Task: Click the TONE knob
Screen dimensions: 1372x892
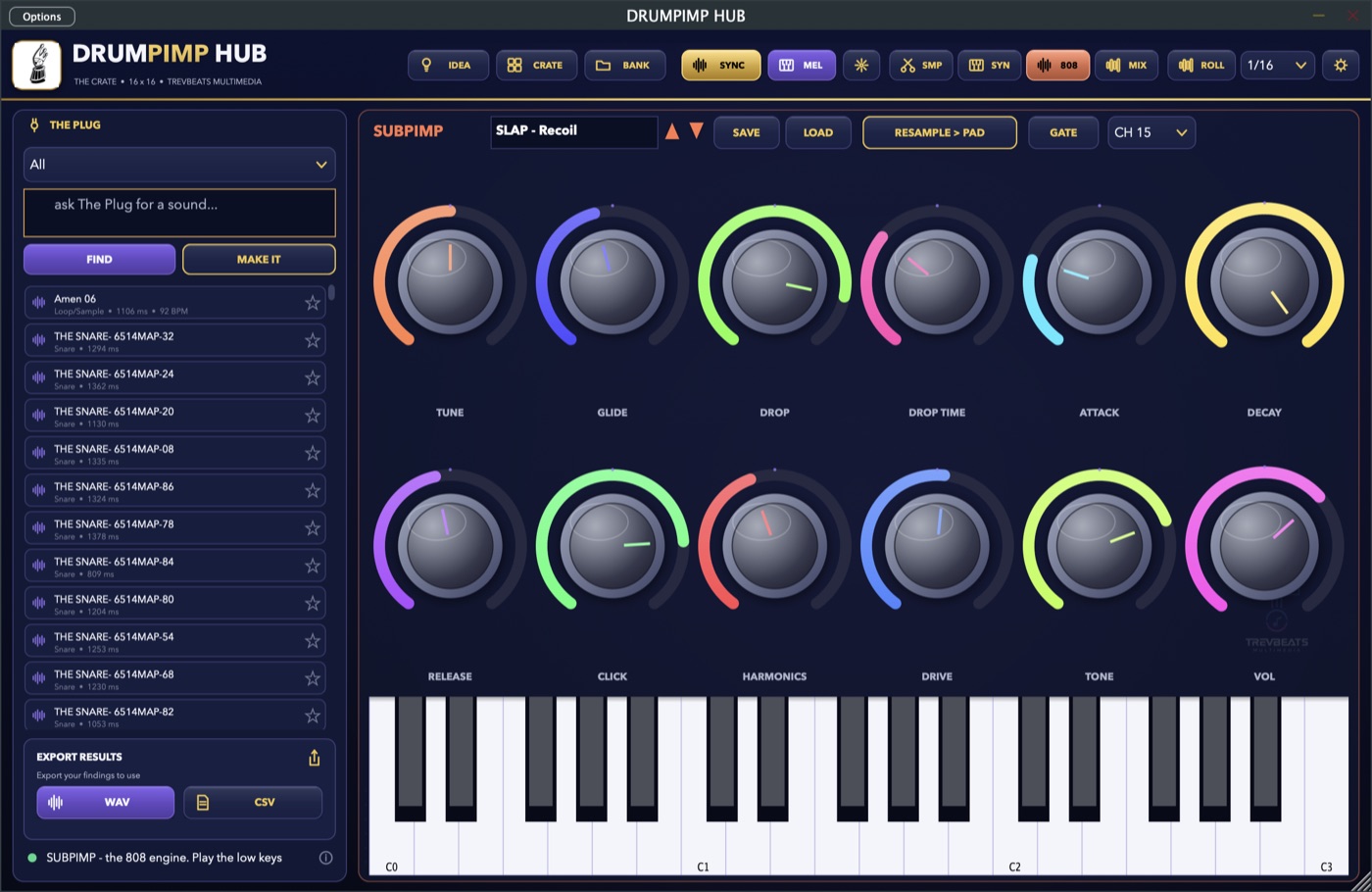Action: coord(1100,546)
